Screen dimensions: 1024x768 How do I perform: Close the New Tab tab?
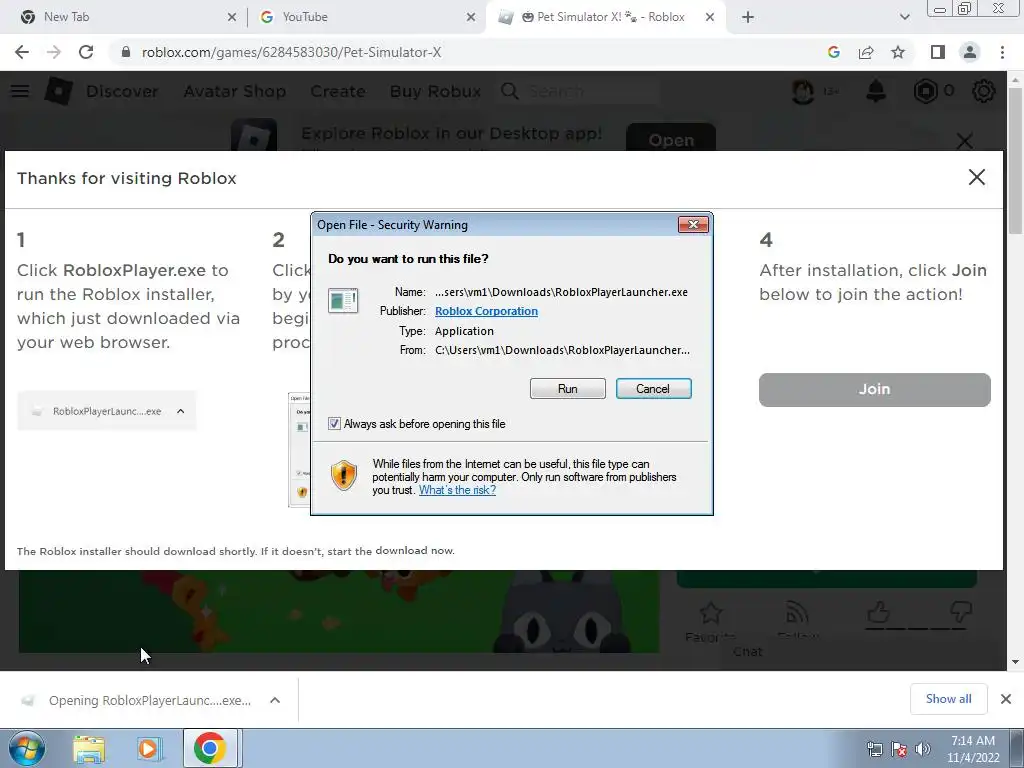232,17
